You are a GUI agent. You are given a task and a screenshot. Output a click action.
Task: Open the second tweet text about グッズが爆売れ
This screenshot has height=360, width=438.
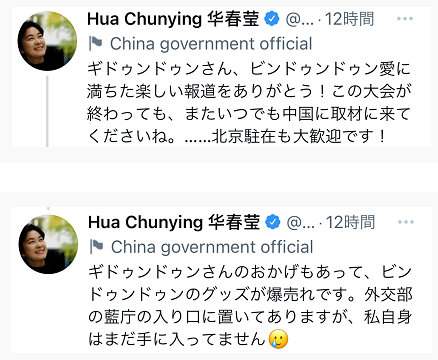[250, 306]
